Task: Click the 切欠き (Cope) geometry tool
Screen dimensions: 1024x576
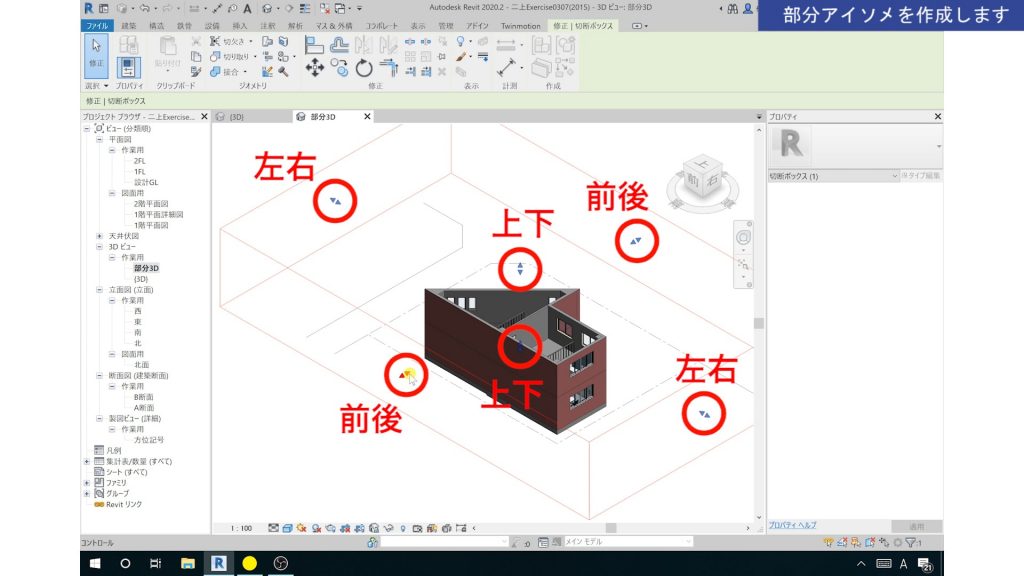Action: coord(221,41)
